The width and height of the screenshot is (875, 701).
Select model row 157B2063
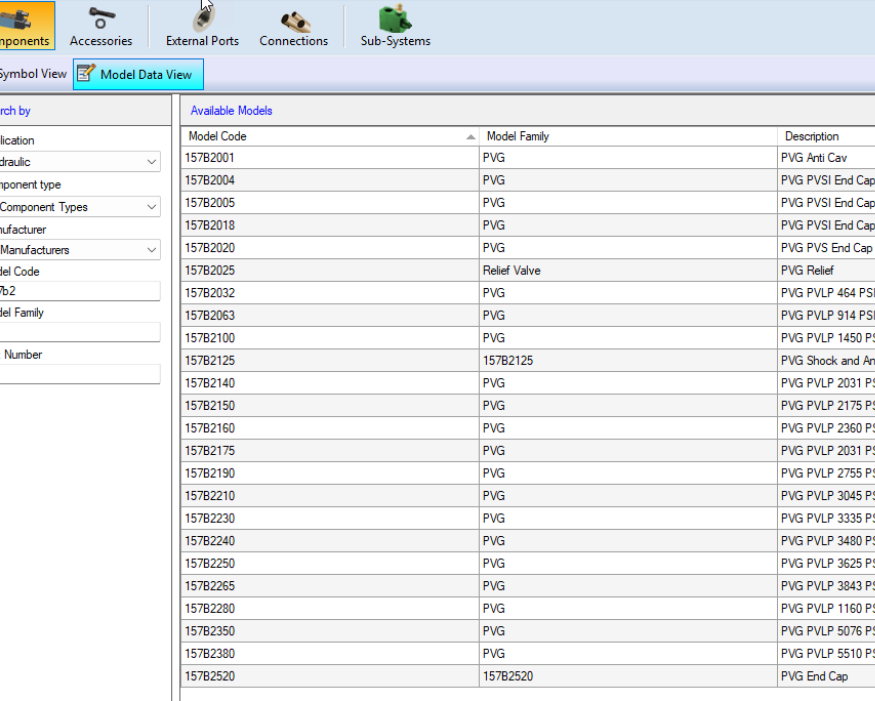pos(528,315)
